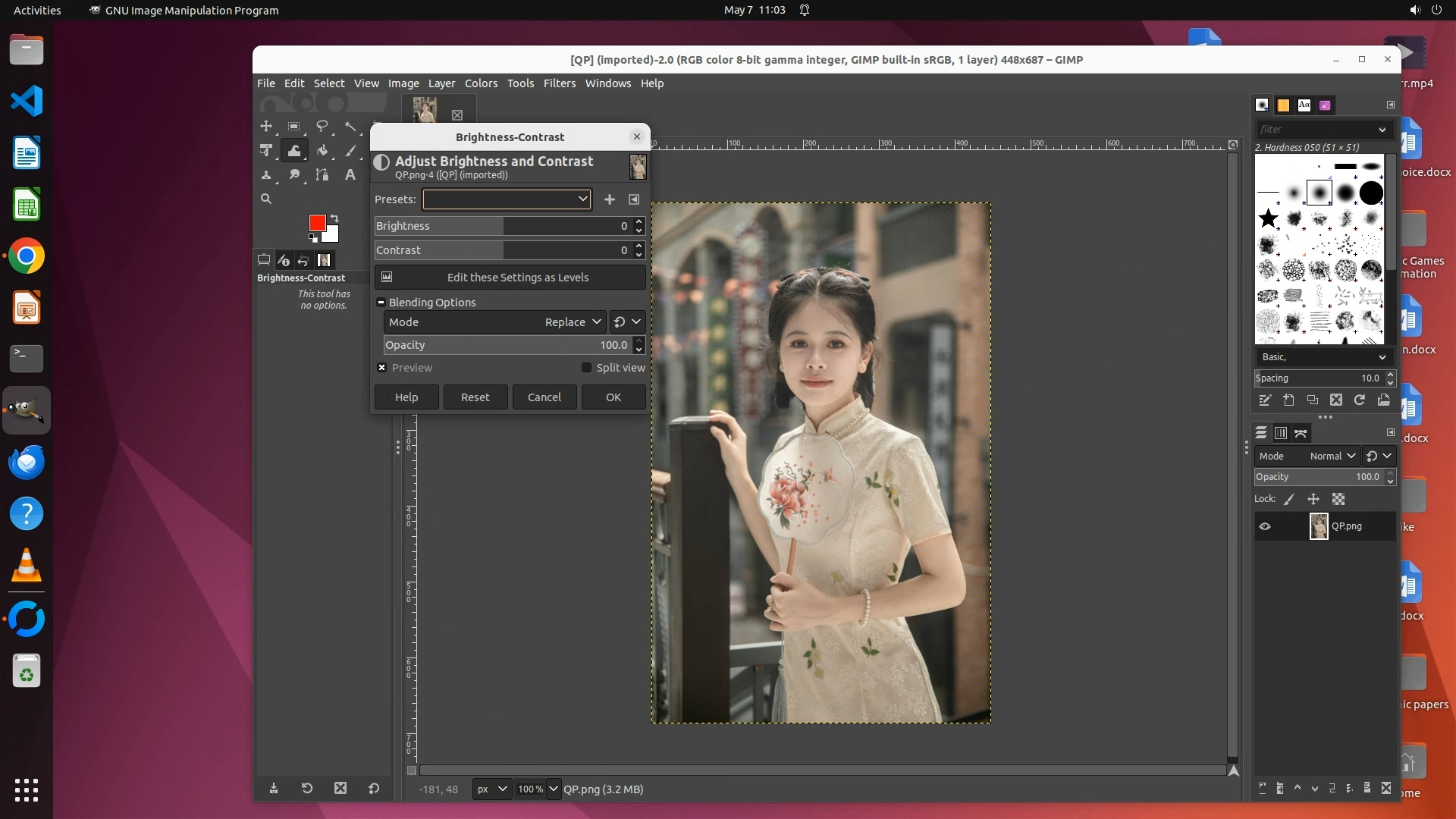Toggle the Preview checkbox

click(382, 368)
